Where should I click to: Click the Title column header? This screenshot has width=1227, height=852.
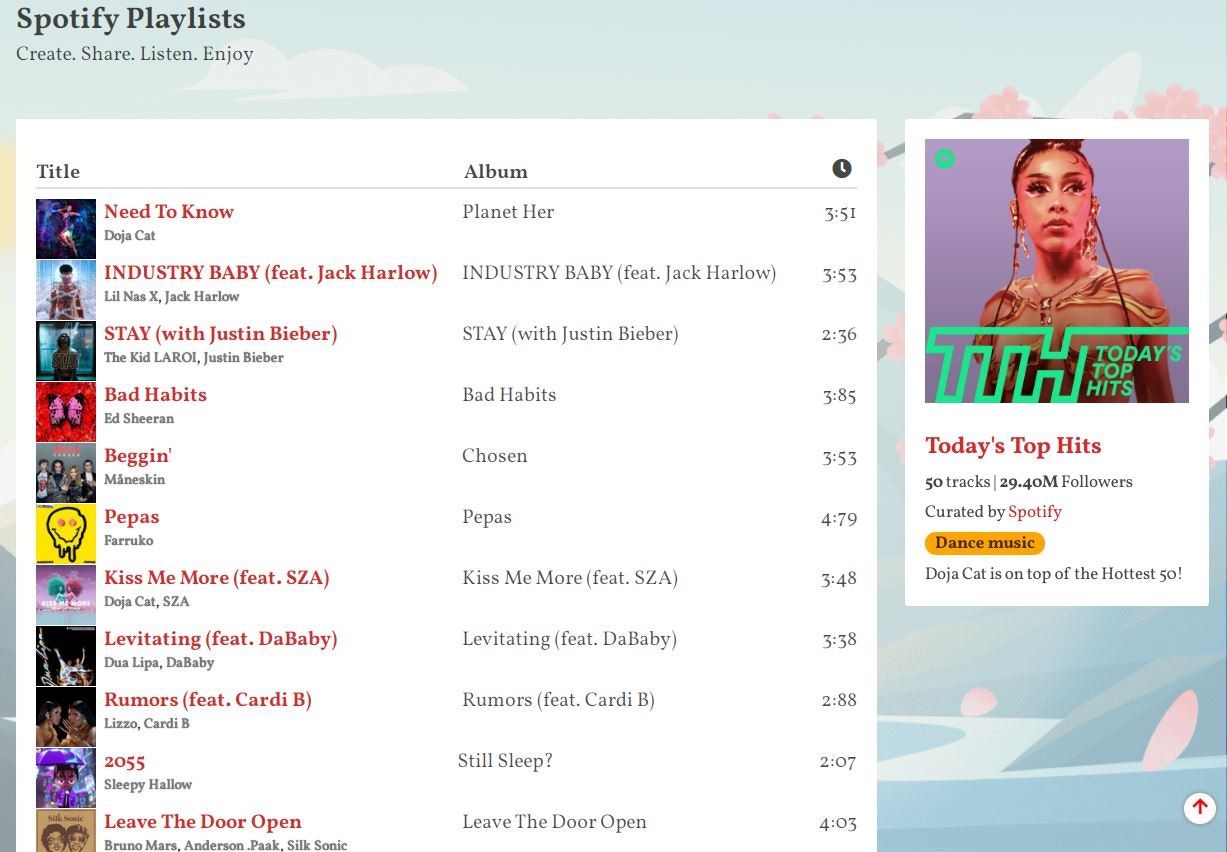point(58,171)
